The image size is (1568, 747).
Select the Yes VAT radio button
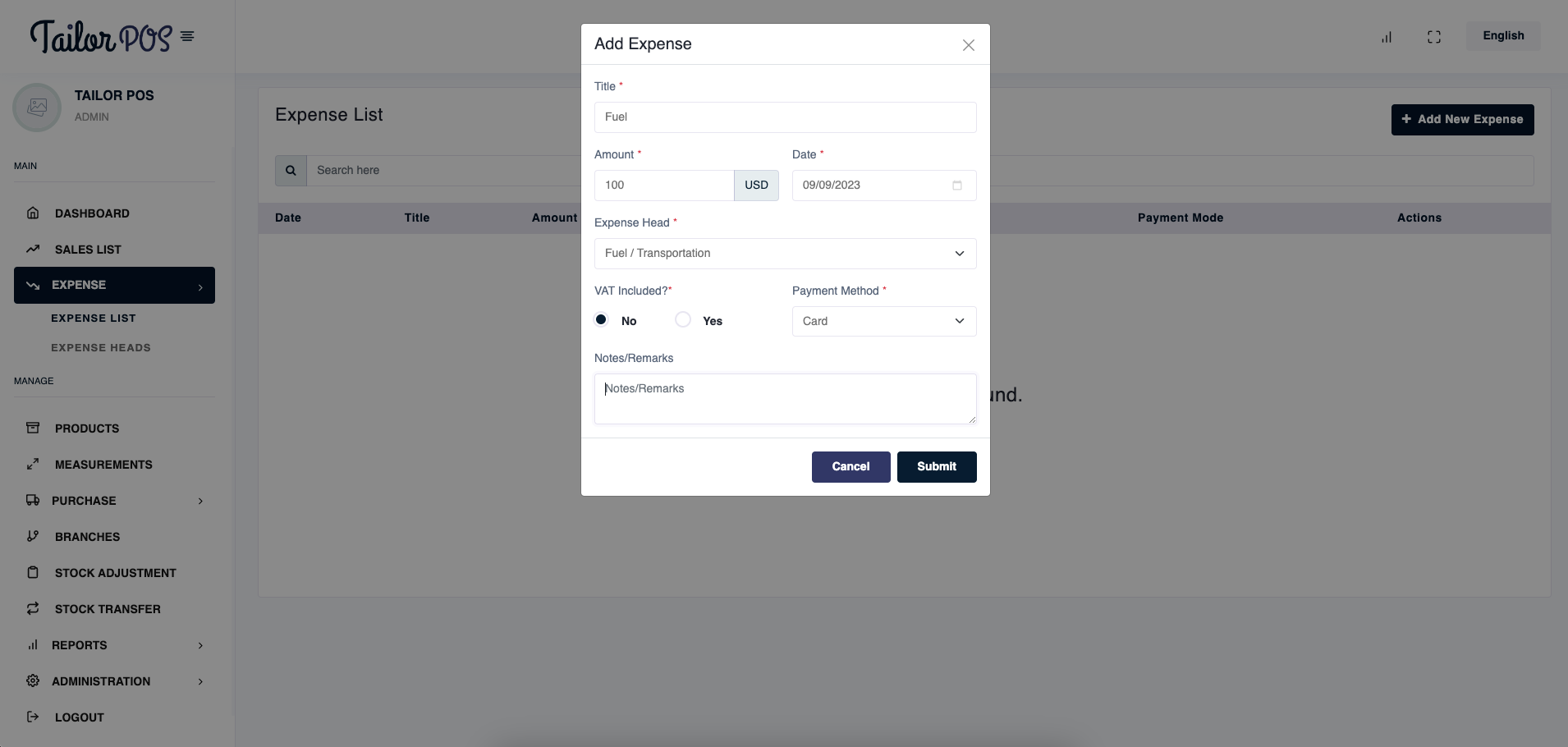click(x=683, y=320)
